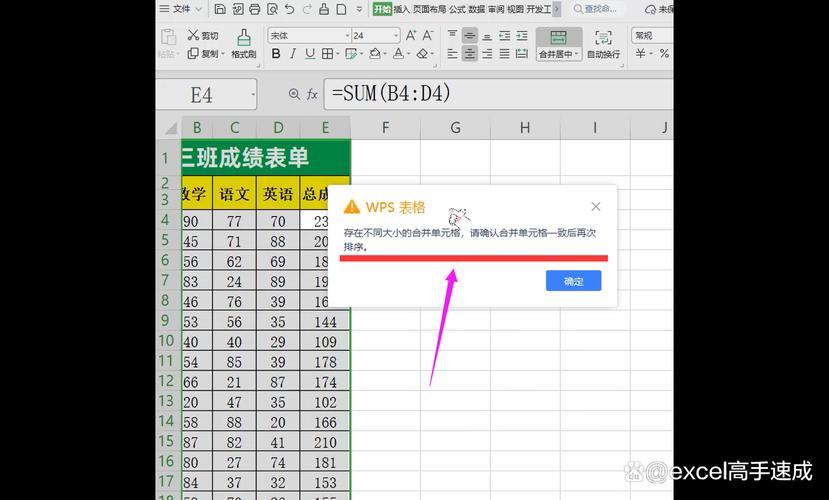Decrease font size with A- icon
The width and height of the screenshot is (829, 500).
428,35
